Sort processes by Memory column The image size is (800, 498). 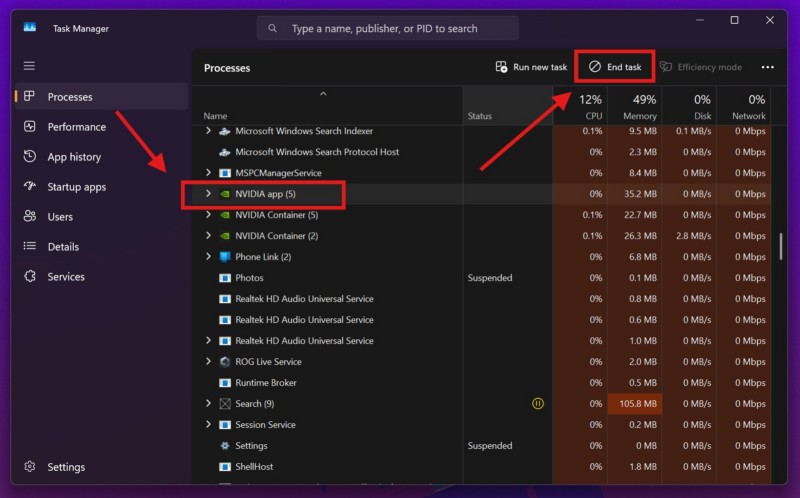click(x=639, y=107)
